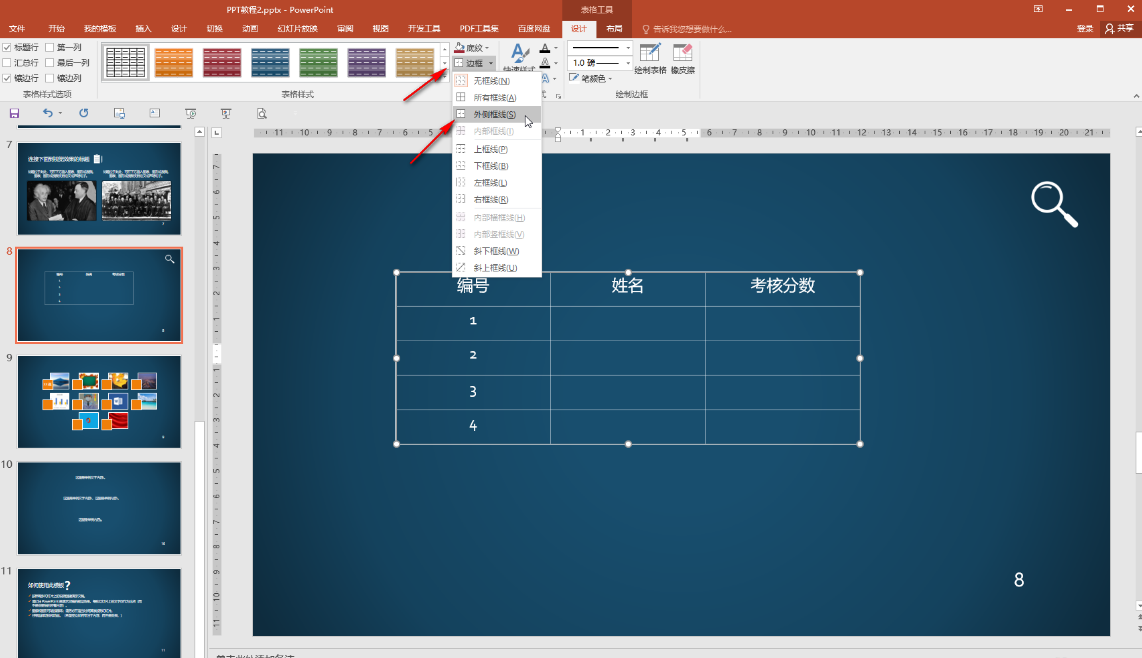Click the Draw Table (绘制表格) icon

click(x=650, y=56)
